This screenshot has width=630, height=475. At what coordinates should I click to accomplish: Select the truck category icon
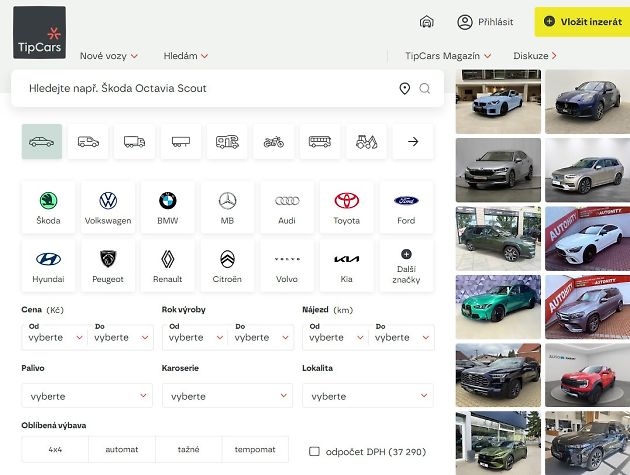(135, 141)
